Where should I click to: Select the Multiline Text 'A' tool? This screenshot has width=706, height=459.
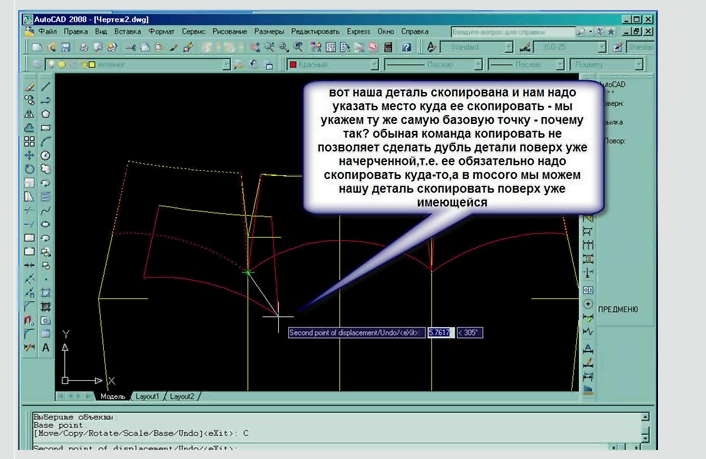[x=46, y=348]
